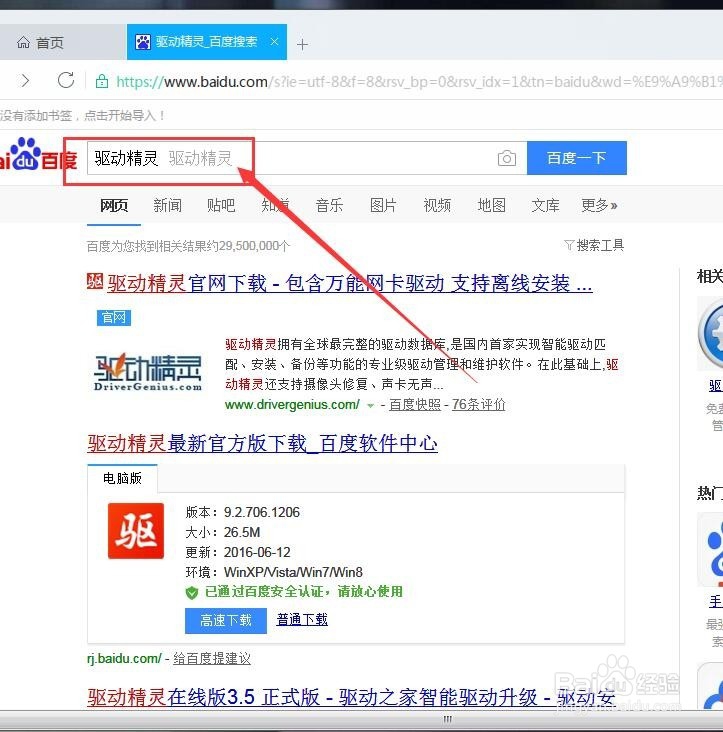Open www.drivergenius.com/ green URL
723x732 pixels.
pyautogui.click(x=292, y=405)
